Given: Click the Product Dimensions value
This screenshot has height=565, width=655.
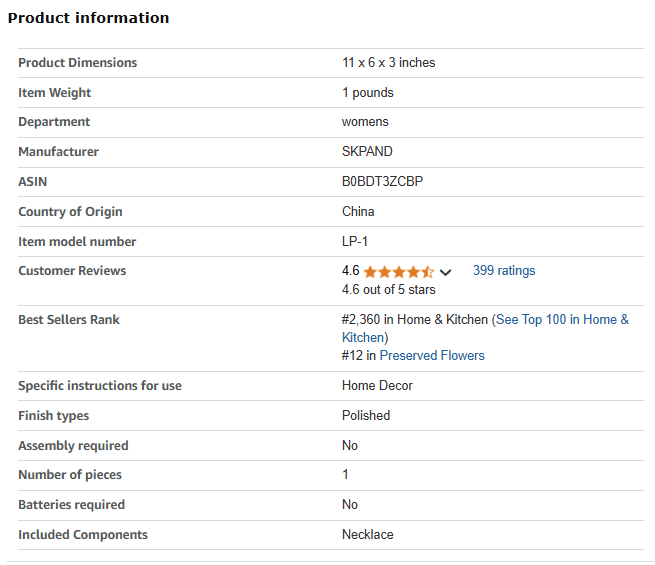Looking at the screenshot, I should pyautogui.click(x=388, y=63).
